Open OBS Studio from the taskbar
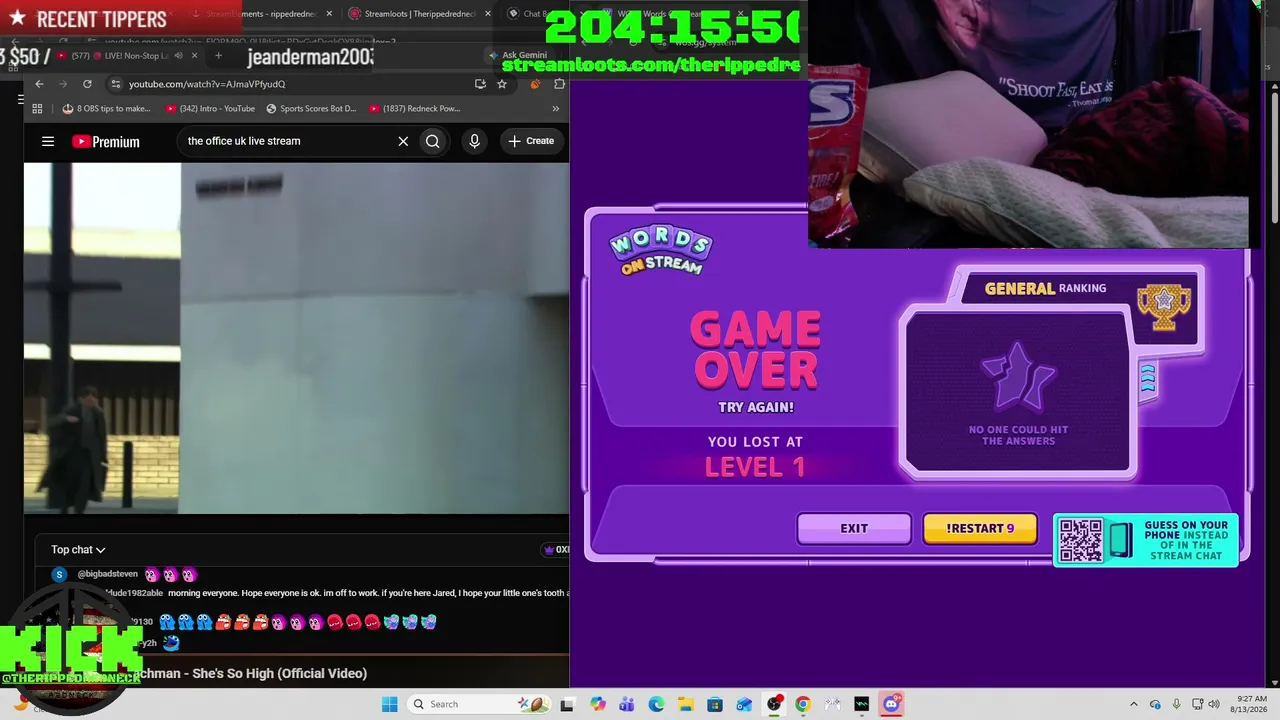 [774, 704]
